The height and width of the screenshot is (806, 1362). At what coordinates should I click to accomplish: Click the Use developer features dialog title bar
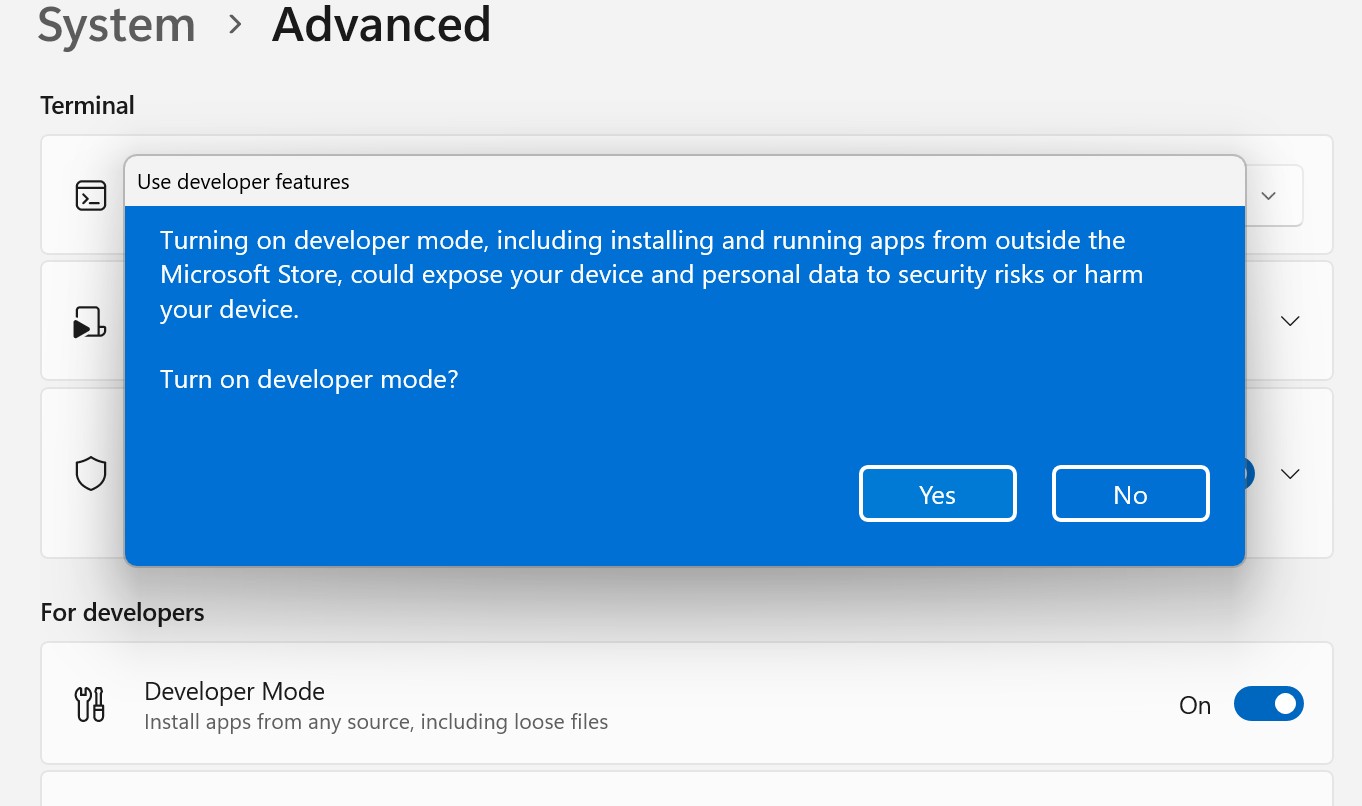(x=684, y=181)
